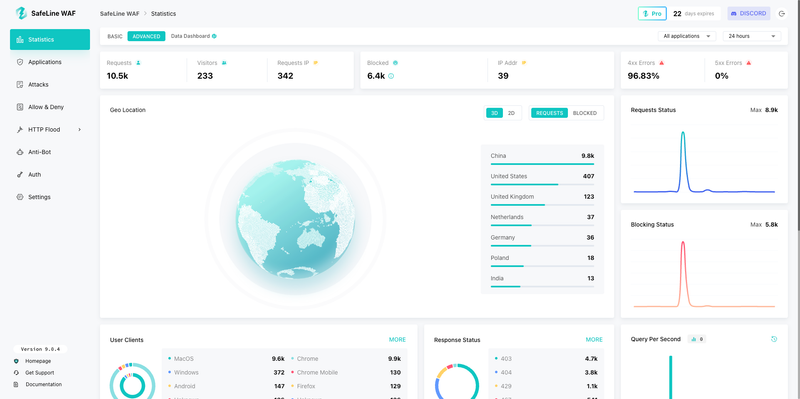
Task: Open the Documentation link
Action: (x=43, y=385)
